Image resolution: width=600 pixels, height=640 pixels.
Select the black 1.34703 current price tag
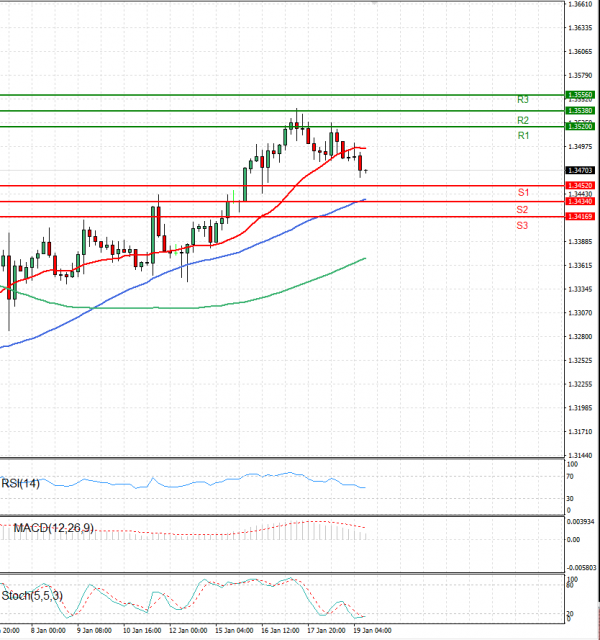coord(580,170)
